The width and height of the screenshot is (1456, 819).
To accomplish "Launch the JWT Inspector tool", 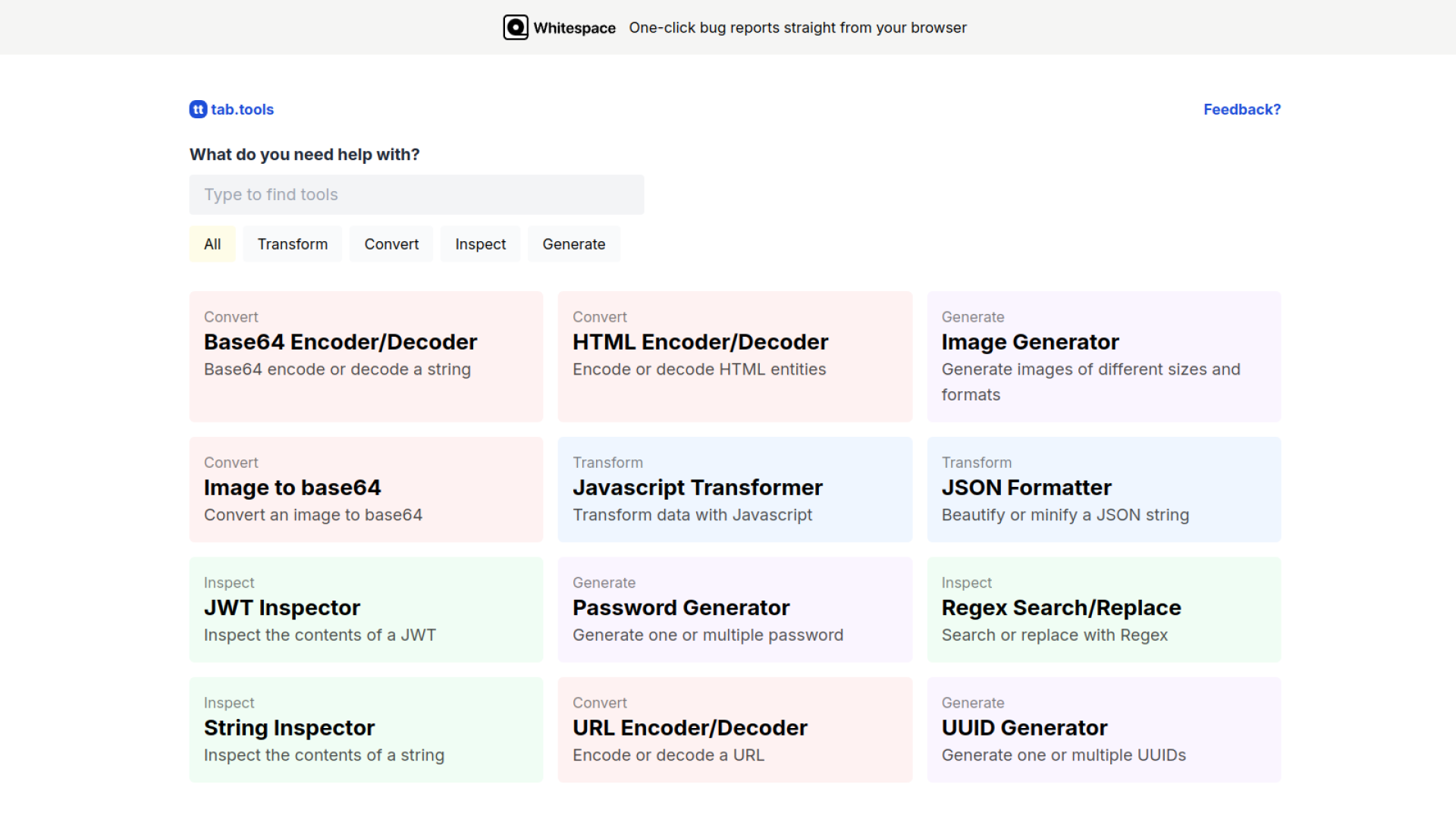I will [366, 609].
